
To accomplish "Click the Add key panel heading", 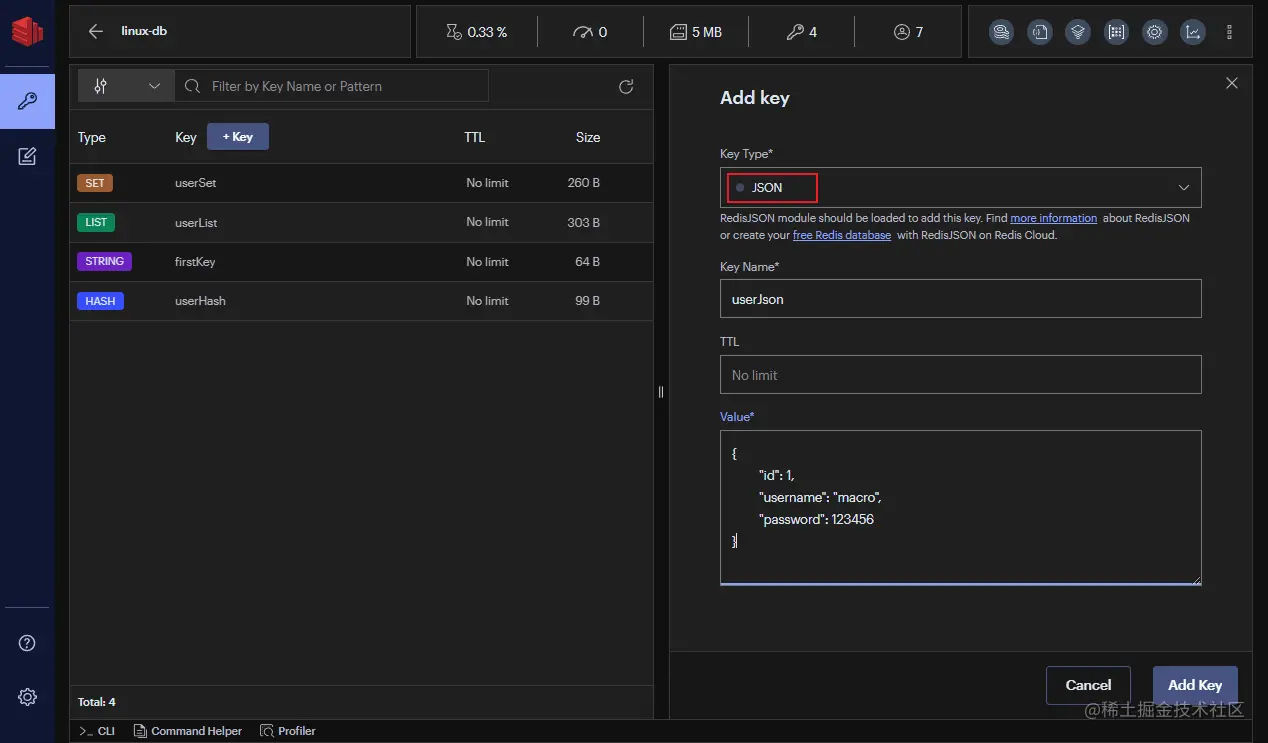I will click(x=755, y=98).
